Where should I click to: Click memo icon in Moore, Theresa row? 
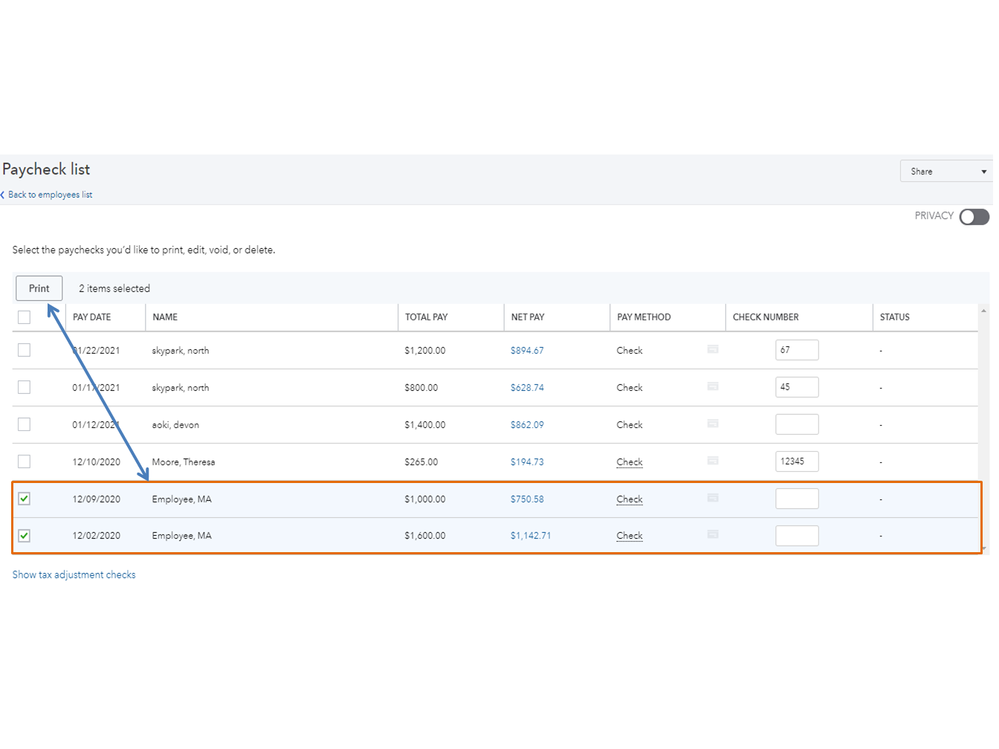[x=713, y=461]
